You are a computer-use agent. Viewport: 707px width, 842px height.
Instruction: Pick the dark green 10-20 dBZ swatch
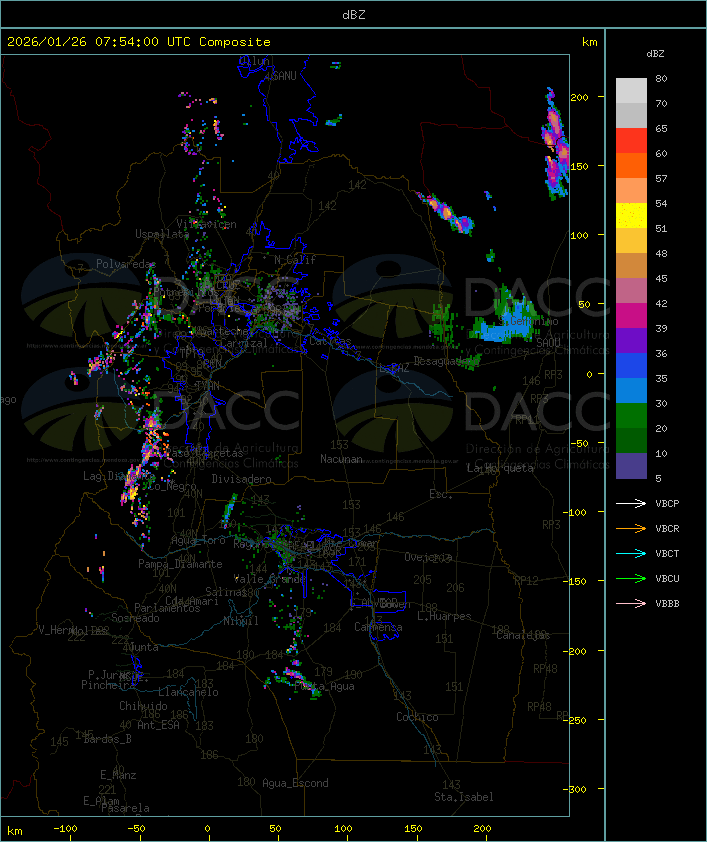click(631, 441)
